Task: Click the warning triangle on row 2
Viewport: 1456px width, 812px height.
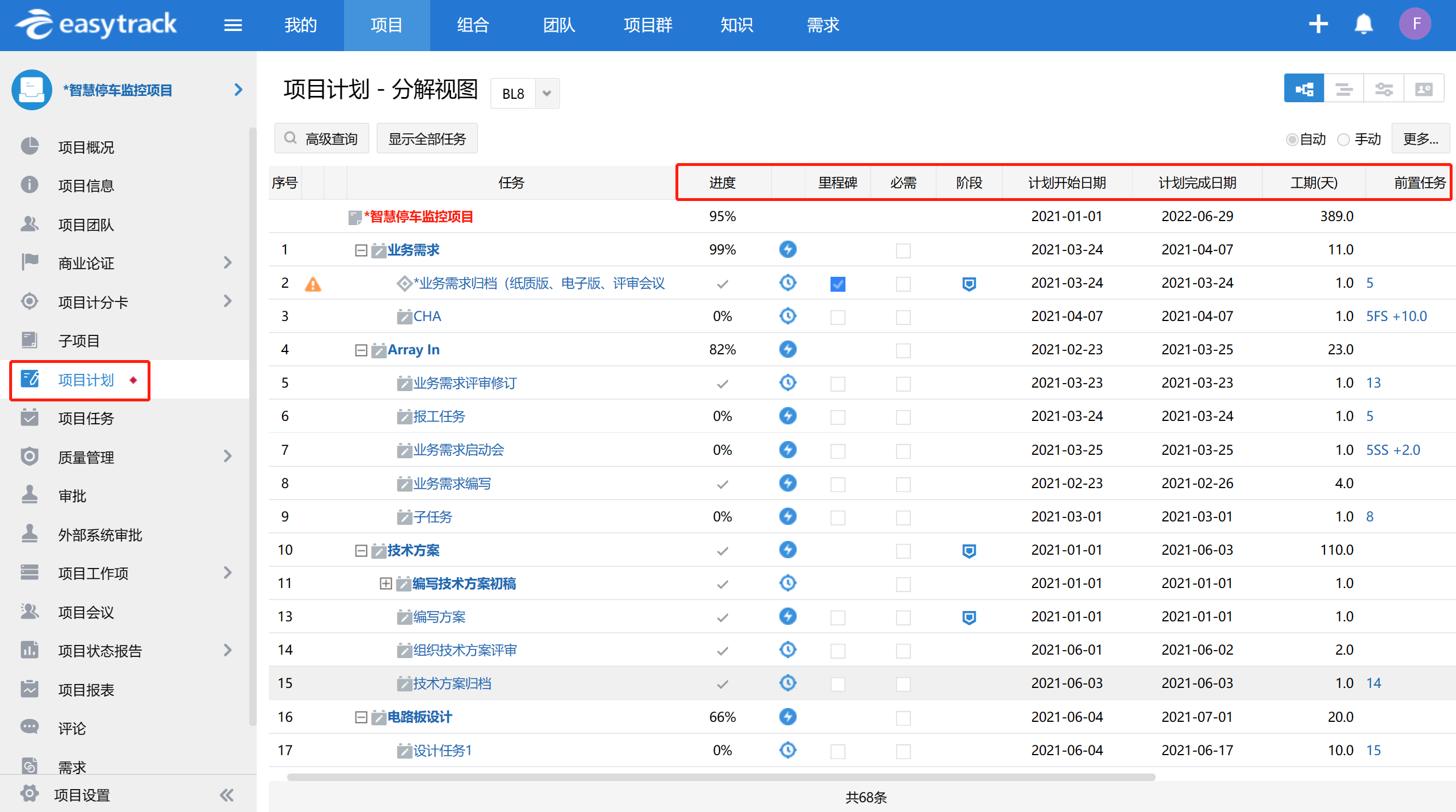Action: [x=313, y=284]
